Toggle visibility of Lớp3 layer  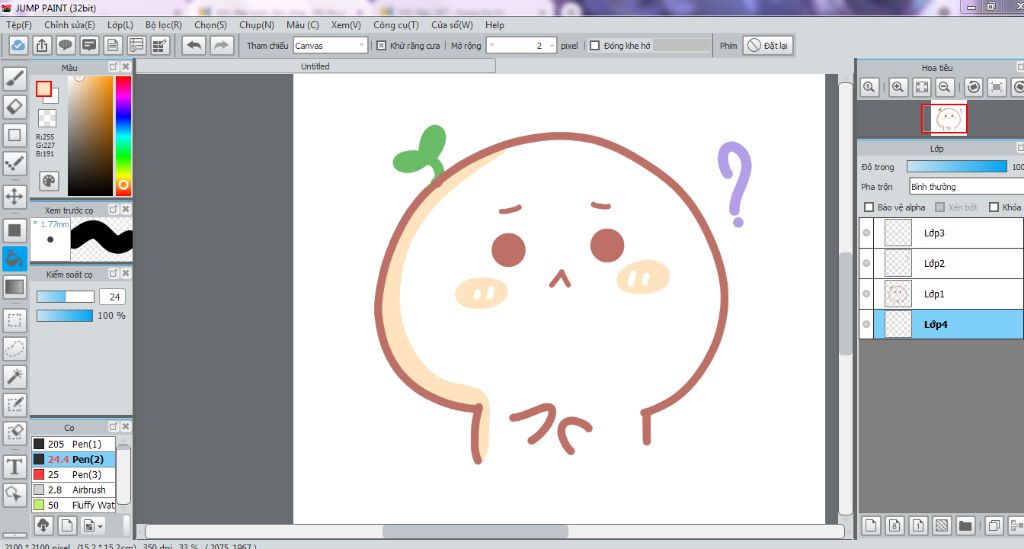(x=866, y=233)
